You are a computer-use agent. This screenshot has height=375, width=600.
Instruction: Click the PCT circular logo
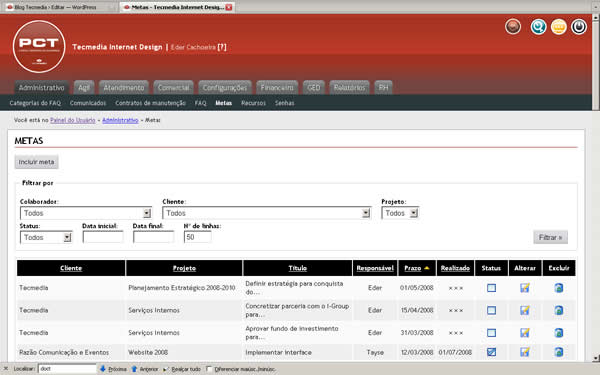[39, 47]
